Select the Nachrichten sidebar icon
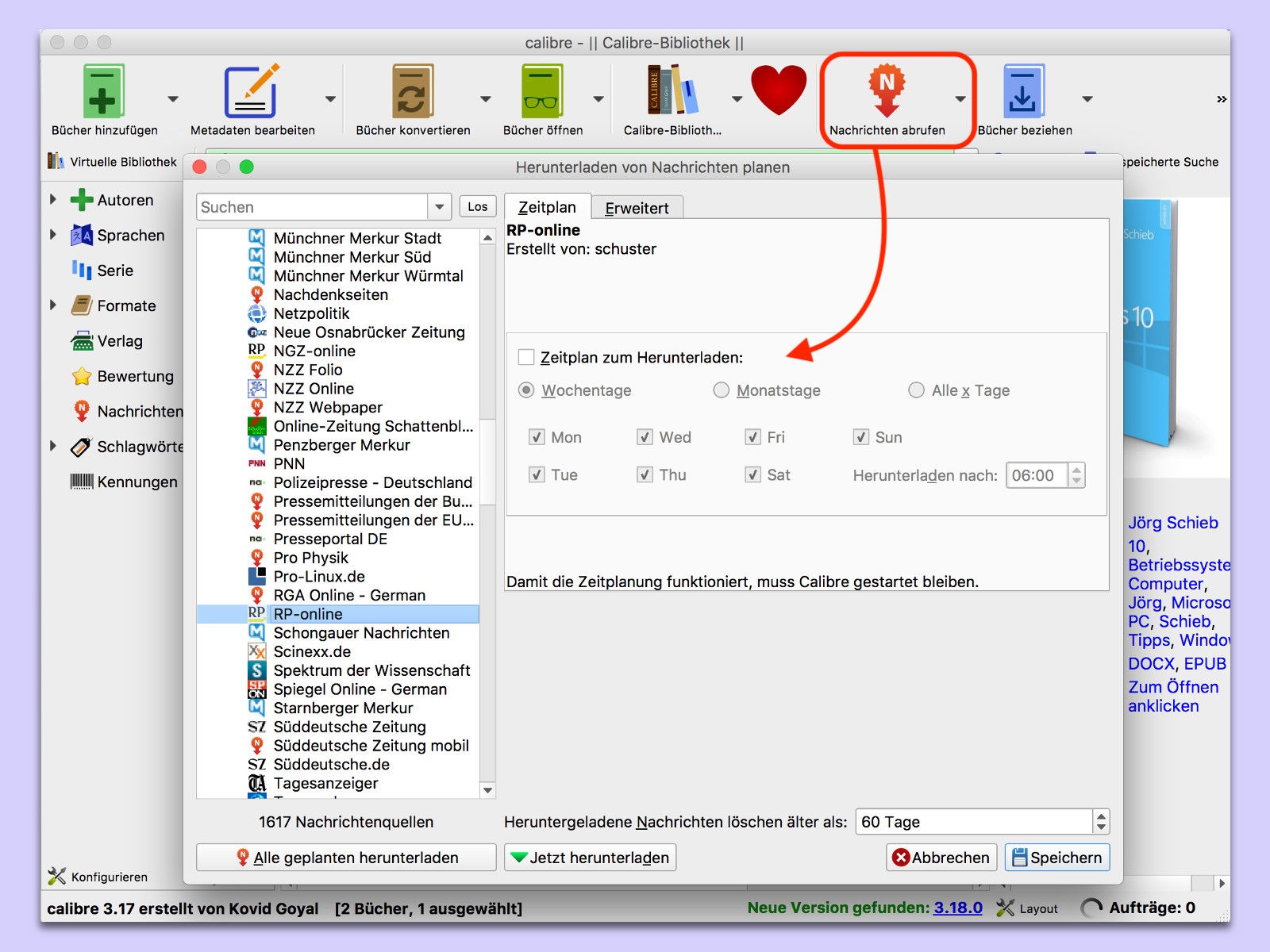The height and width of the screenshot is (952, 1270). [81, 411]
